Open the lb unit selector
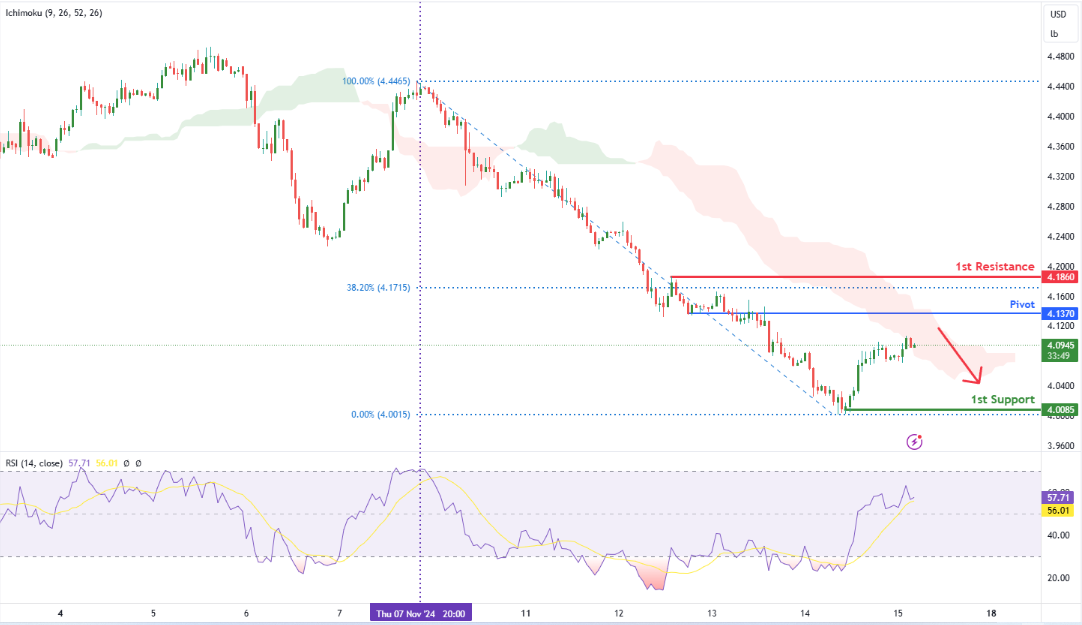The width and height of the screenshot is (1082, 625). 1054,34
